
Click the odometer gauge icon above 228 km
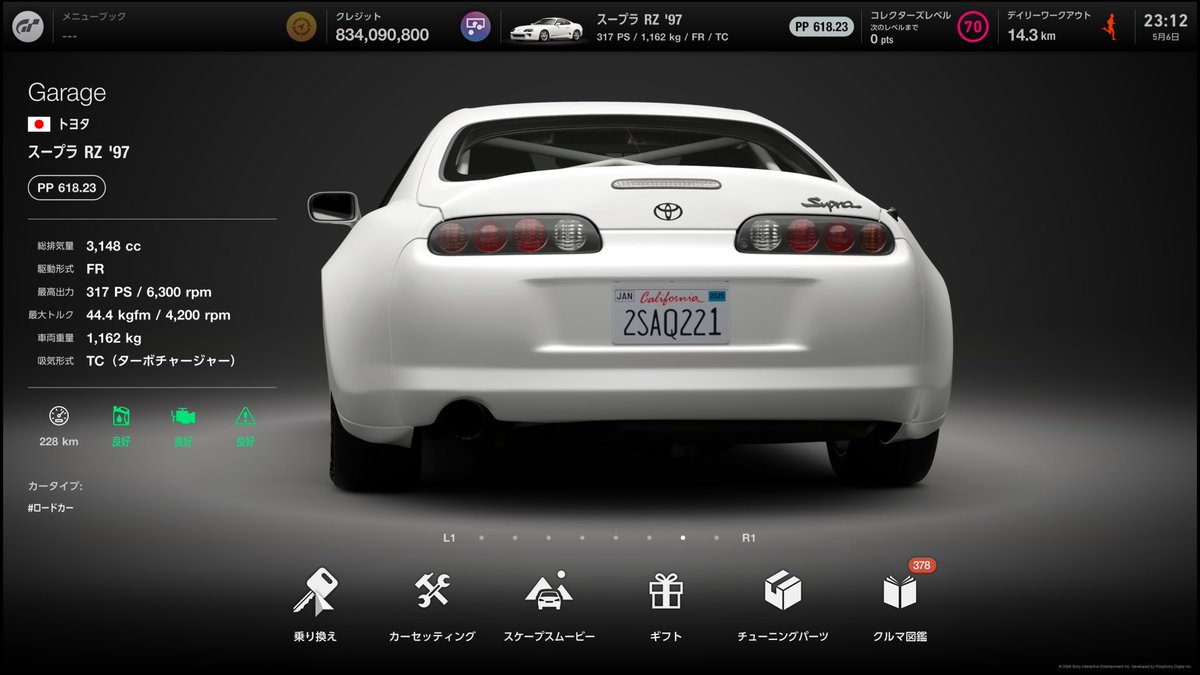pos(59,416)
